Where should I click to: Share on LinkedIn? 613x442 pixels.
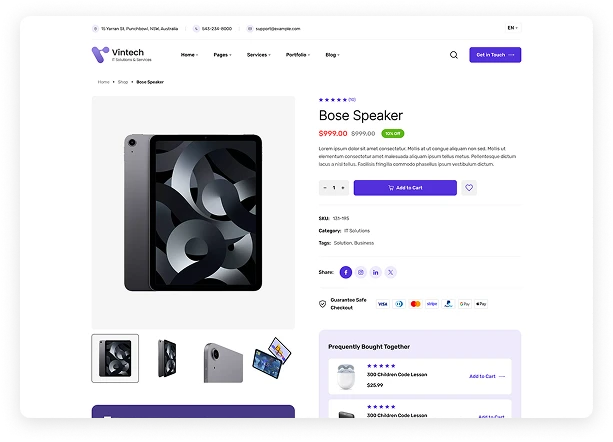(376, 272)
